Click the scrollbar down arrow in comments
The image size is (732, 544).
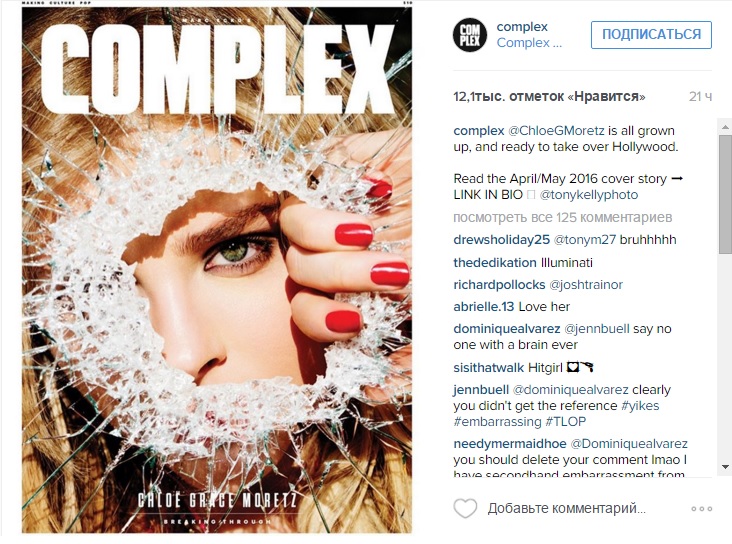pos(725,466)
